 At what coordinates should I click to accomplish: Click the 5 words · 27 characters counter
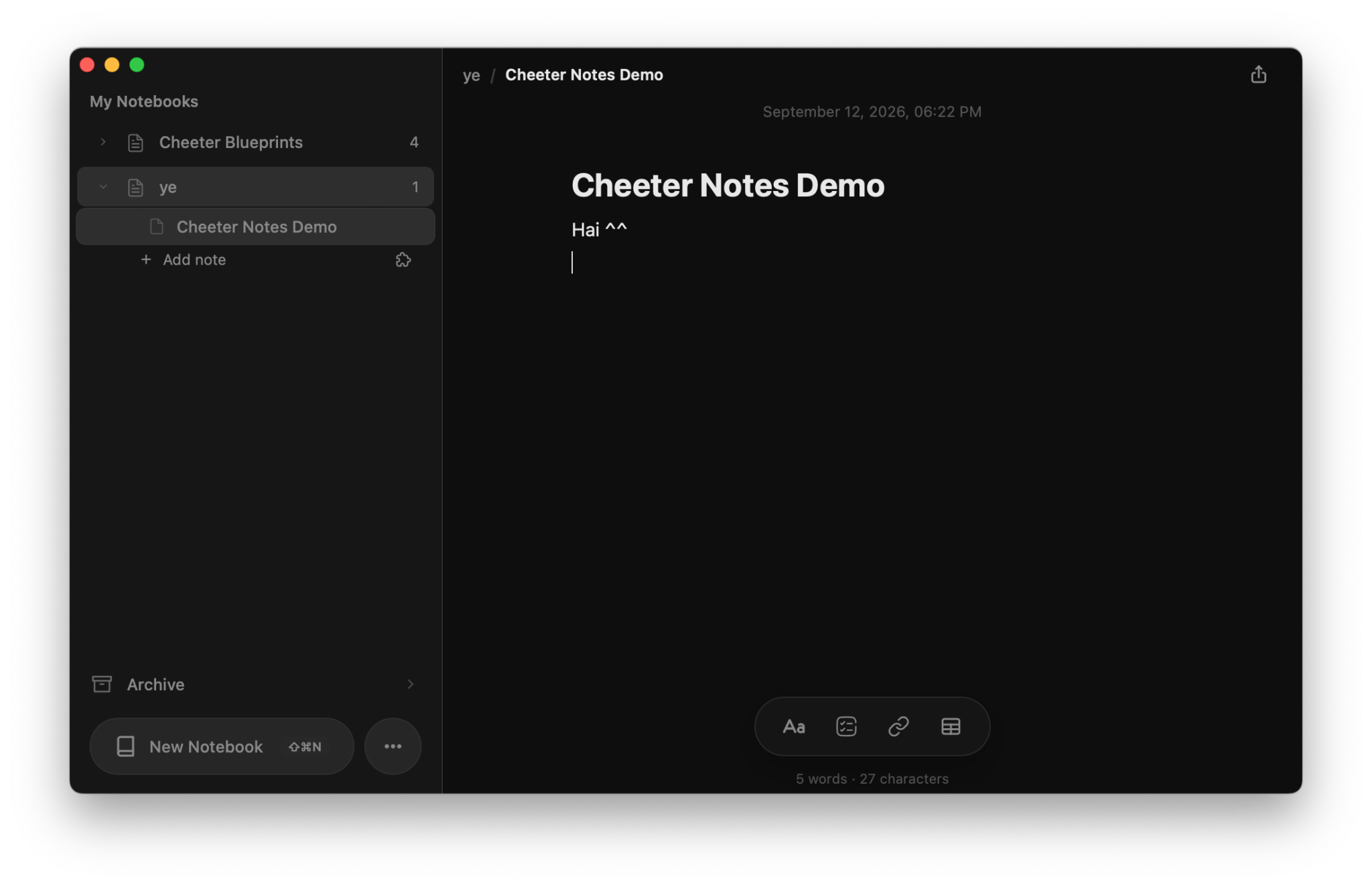(872, 778)
